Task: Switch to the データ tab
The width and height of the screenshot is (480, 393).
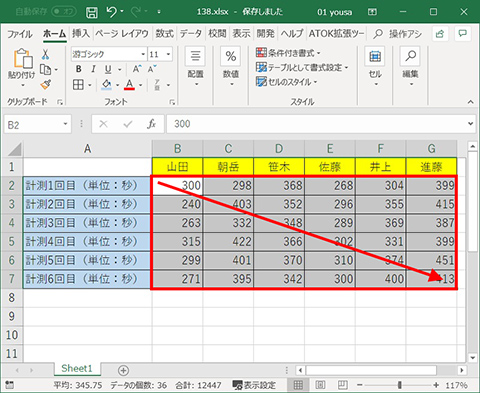Action: click(191, 33)
